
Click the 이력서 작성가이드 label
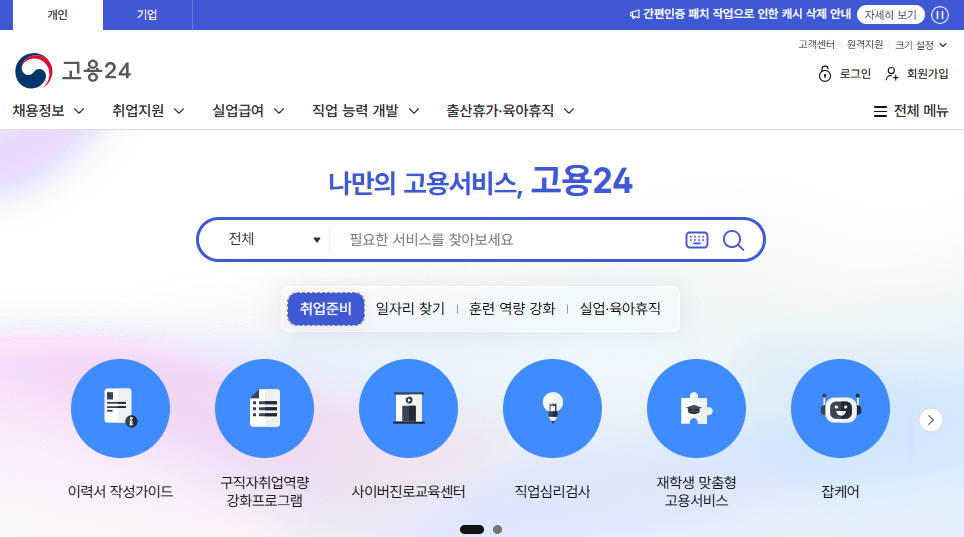click(x=120, y=491)
